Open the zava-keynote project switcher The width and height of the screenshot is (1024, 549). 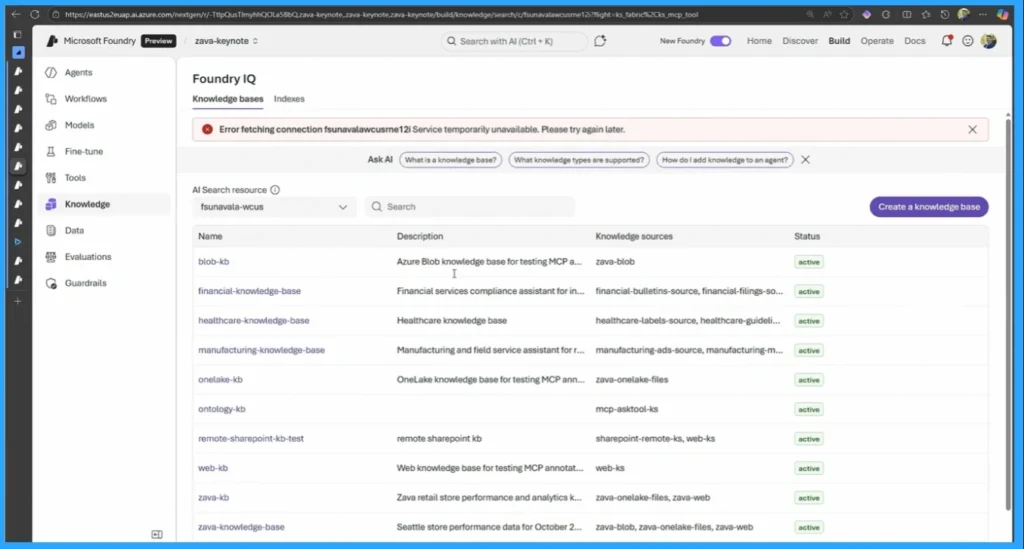pyautogui.click(x=226, y=40)
